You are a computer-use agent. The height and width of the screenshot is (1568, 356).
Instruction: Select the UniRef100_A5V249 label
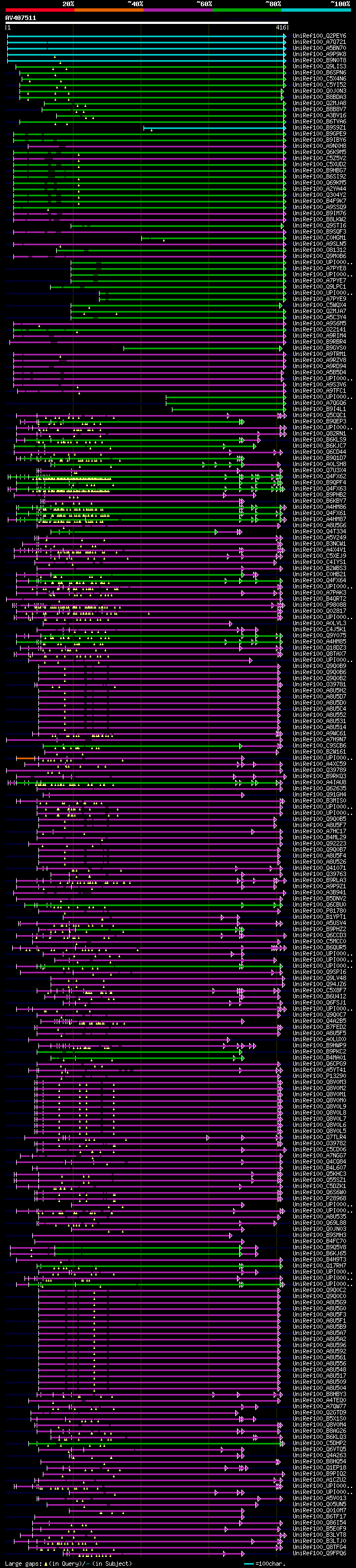[319, 537]
